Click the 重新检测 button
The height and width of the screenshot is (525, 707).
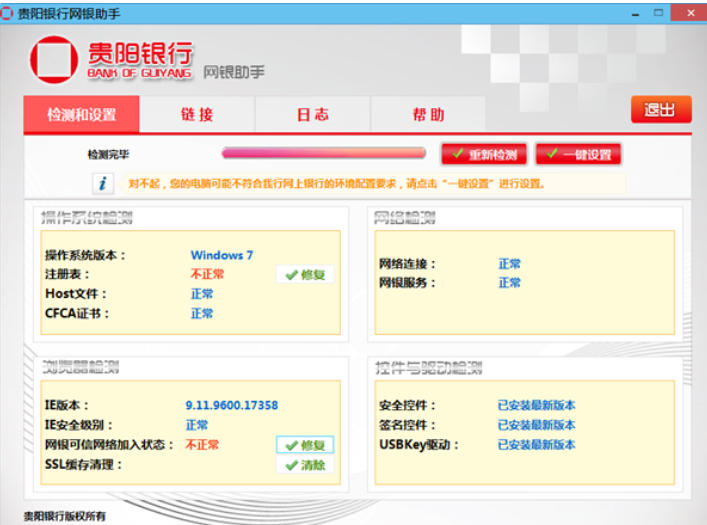[484, 155]
